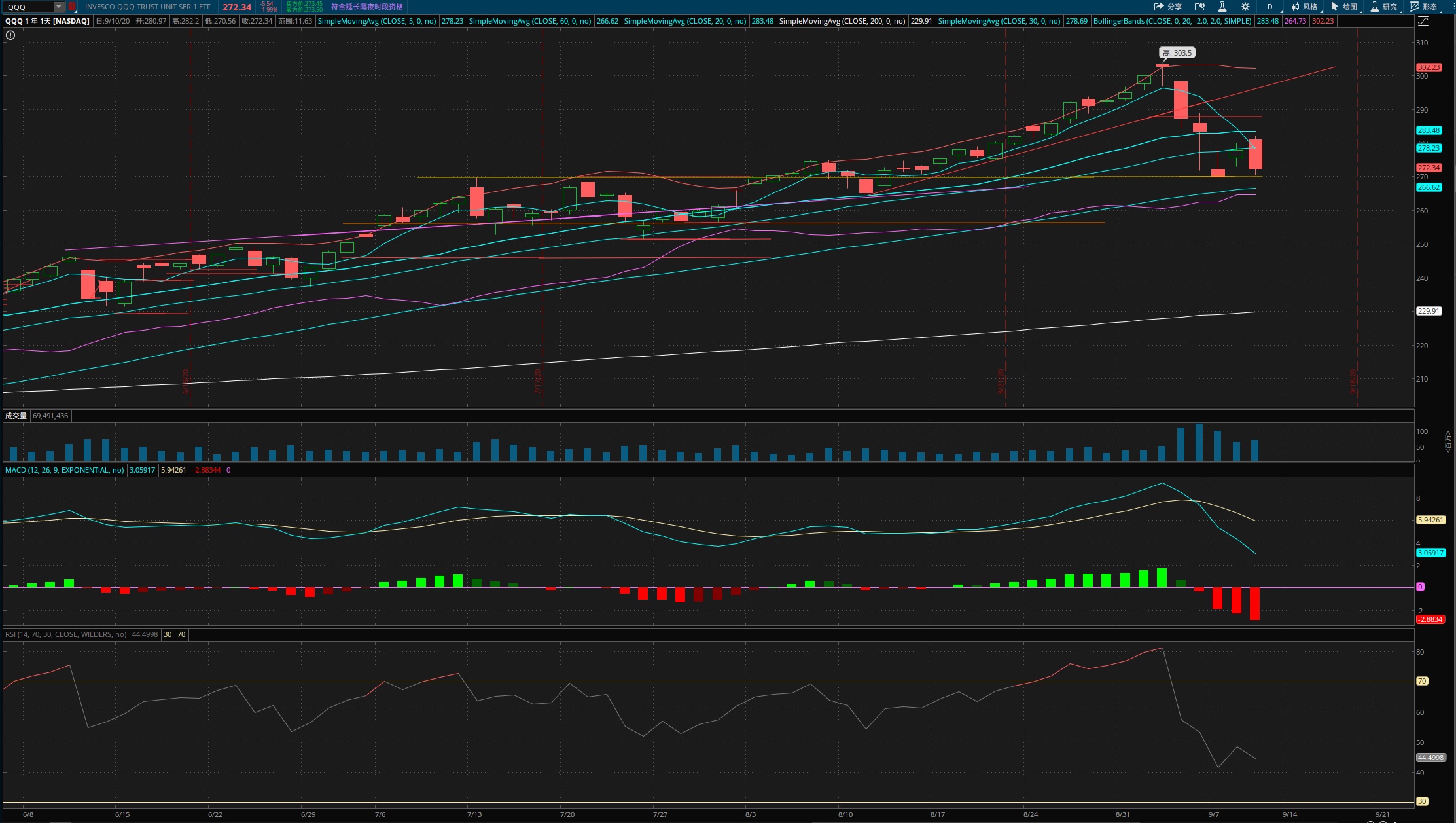Screen dimensions: 1456x823
Task: Click the '高: 303.5' high price bubble
Action: 1177,53
